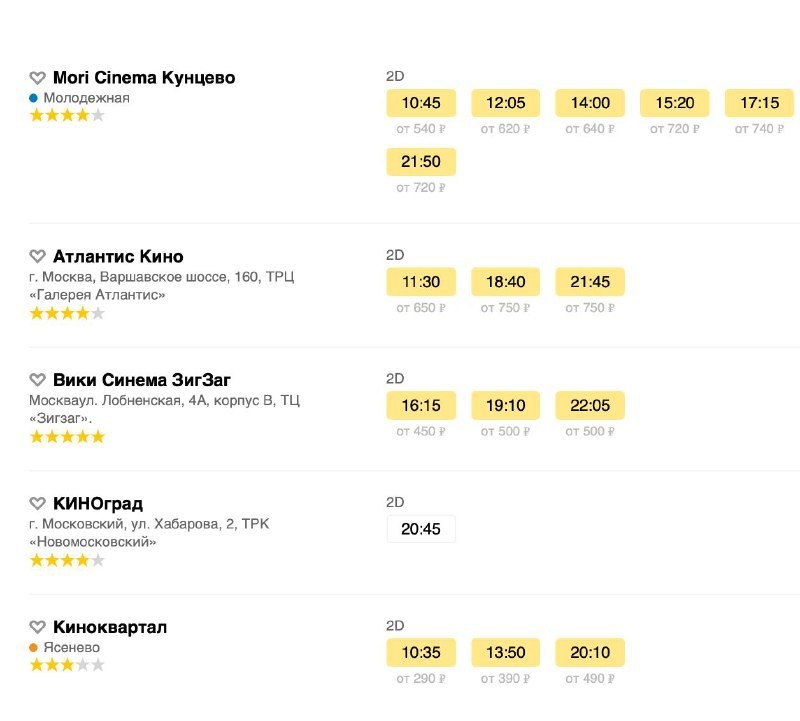Click the star rating of Mori Cinema Кунцево
This screenshot has width=800, height=721.
tap(67, 115)
